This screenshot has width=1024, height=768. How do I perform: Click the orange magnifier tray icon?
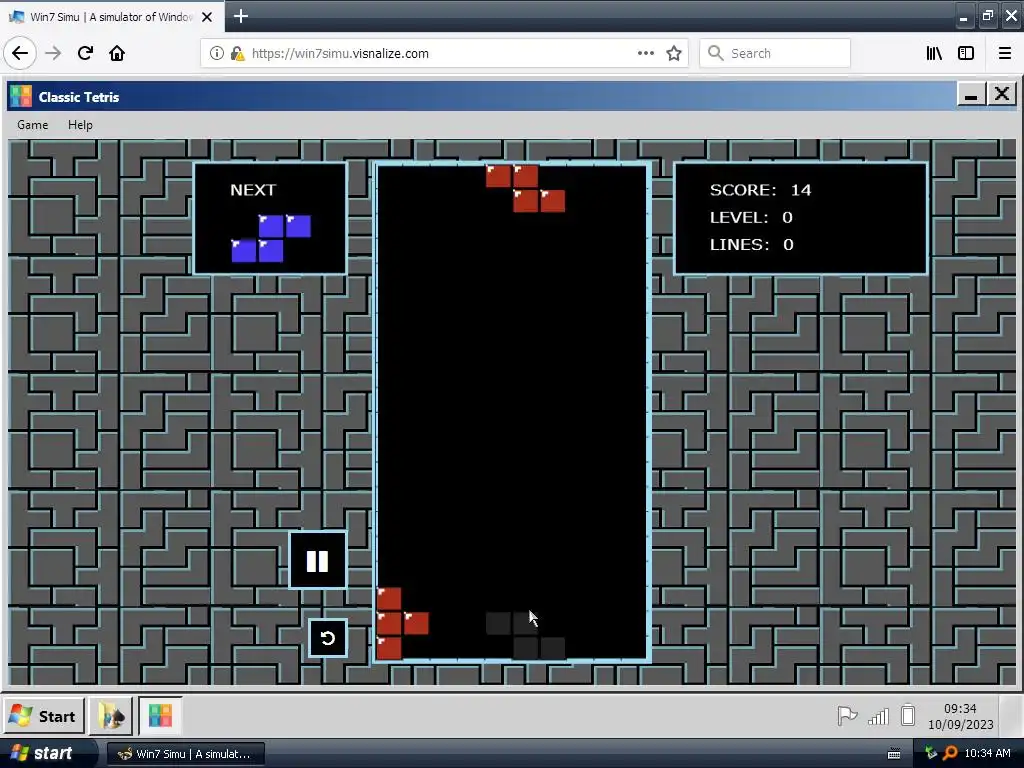(x=950, y=753)
